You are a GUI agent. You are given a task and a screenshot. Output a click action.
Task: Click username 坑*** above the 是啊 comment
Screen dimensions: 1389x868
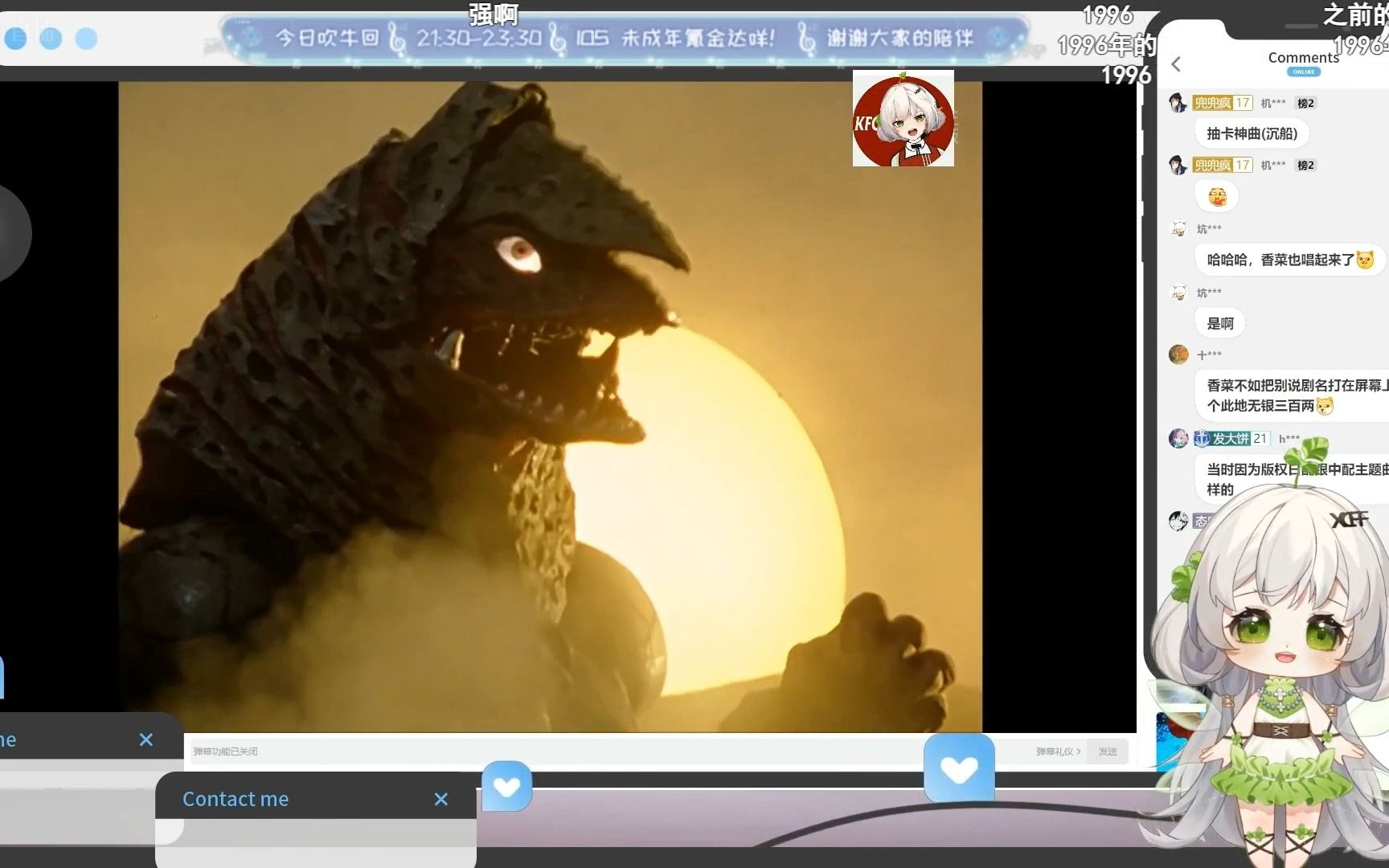[x=1209, y=293]
